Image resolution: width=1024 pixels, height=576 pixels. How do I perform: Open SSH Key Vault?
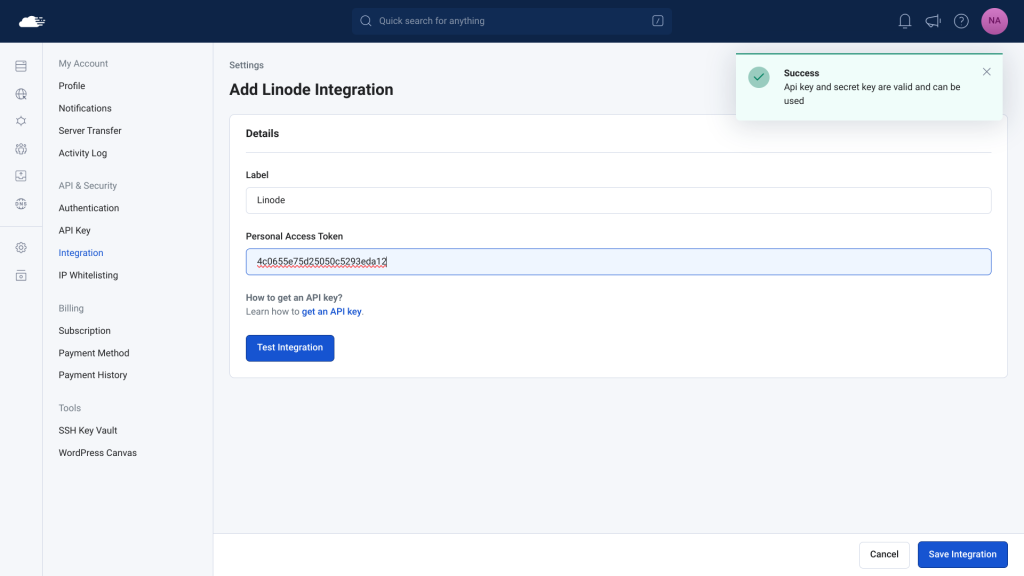click(x=88, y=430)
